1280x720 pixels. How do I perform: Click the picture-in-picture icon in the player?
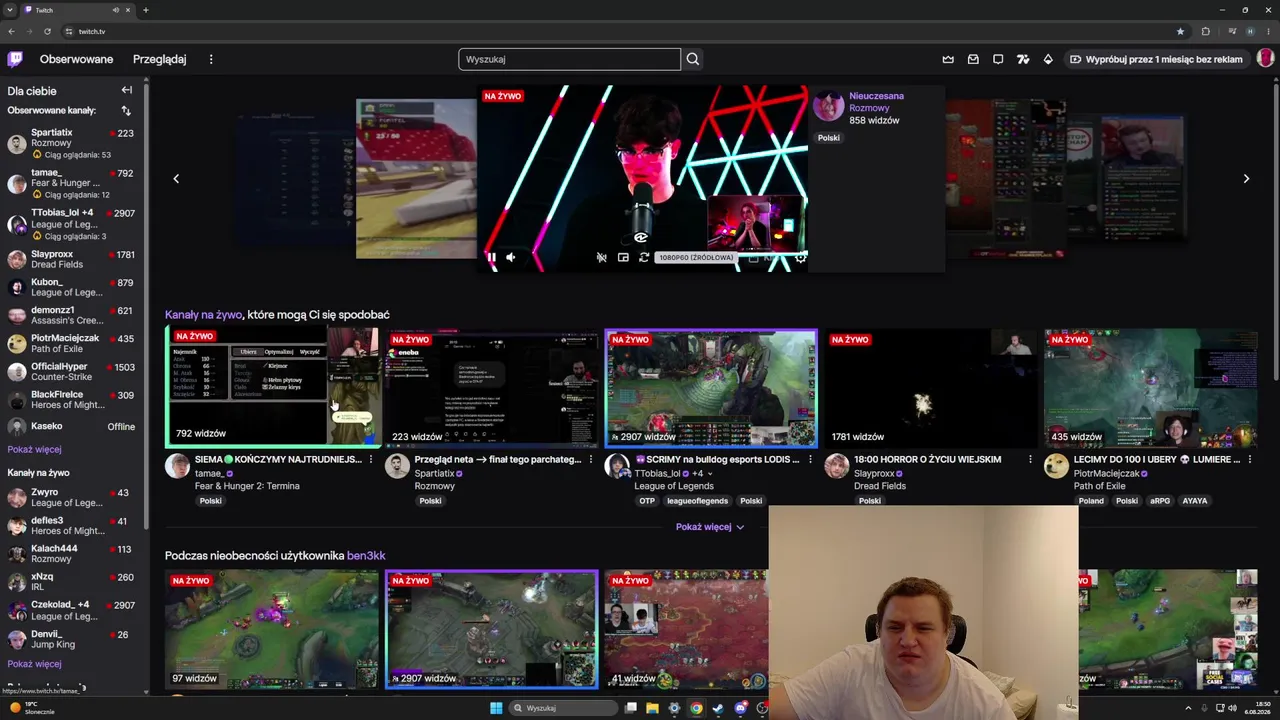623,258
